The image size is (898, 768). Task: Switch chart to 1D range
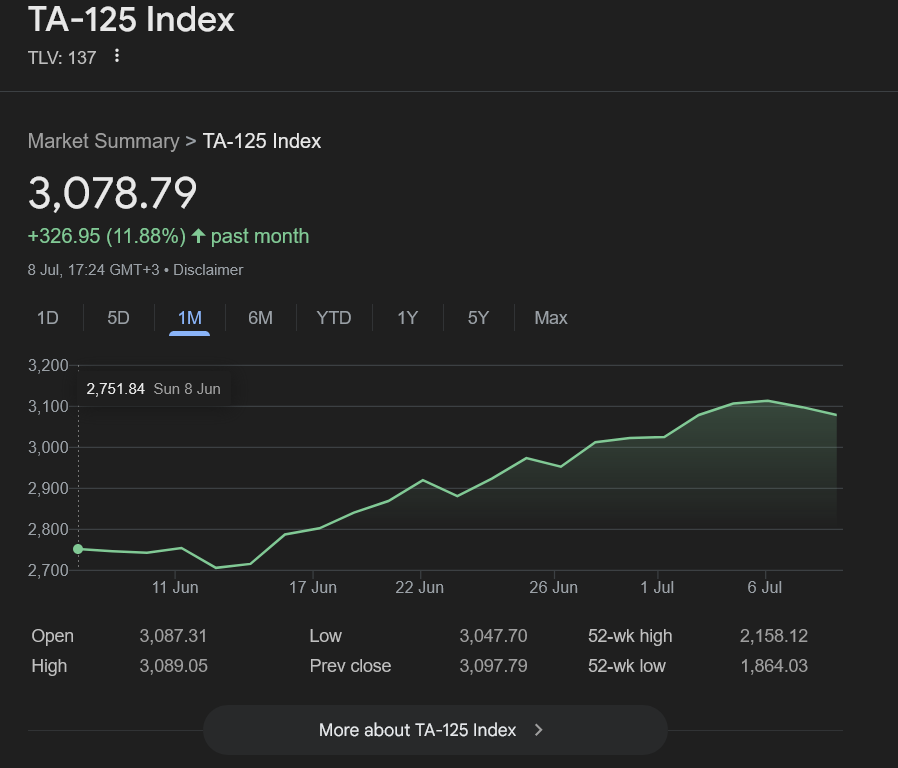[48, 318]
